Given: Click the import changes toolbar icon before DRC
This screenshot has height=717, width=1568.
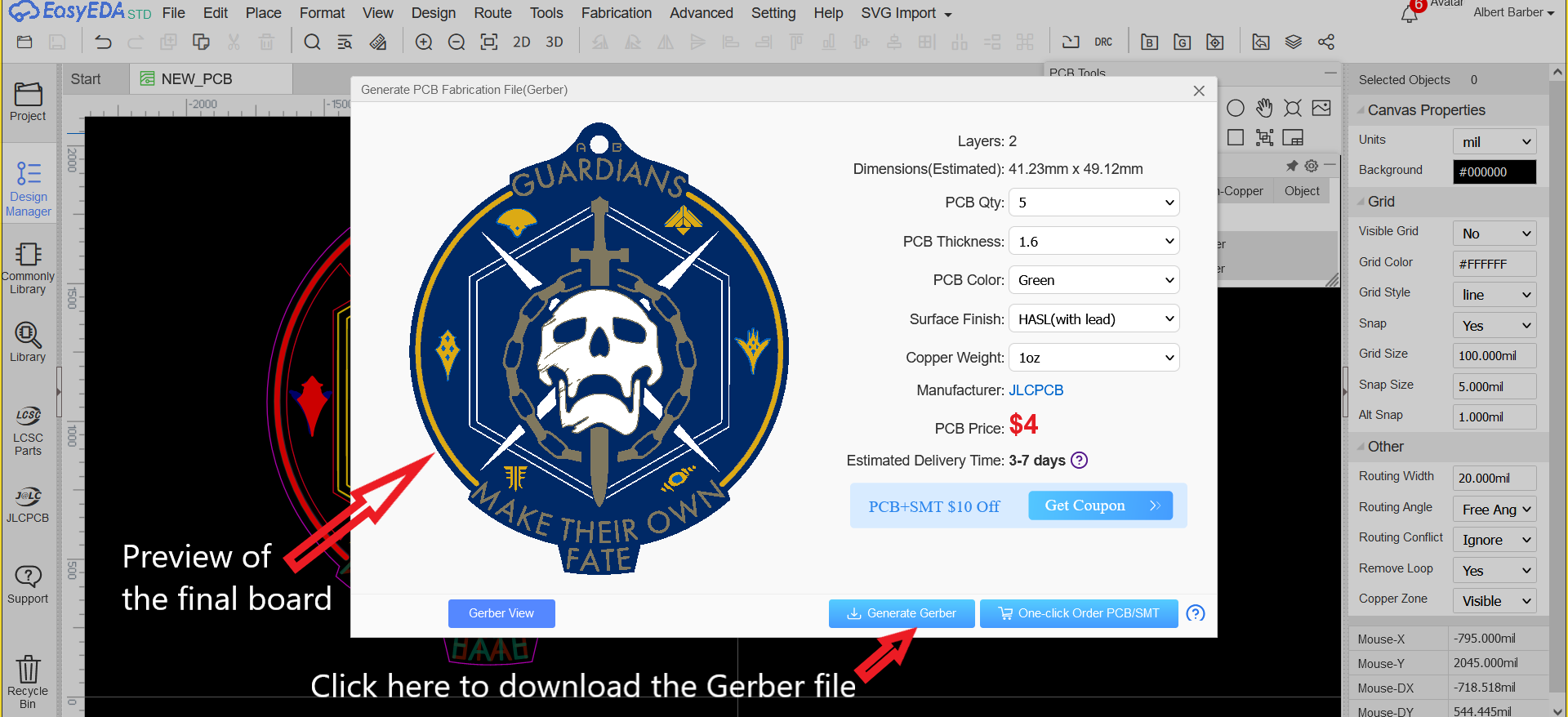Looking at the screenshot, I should pyautogui.click(x=1071, y=42).
